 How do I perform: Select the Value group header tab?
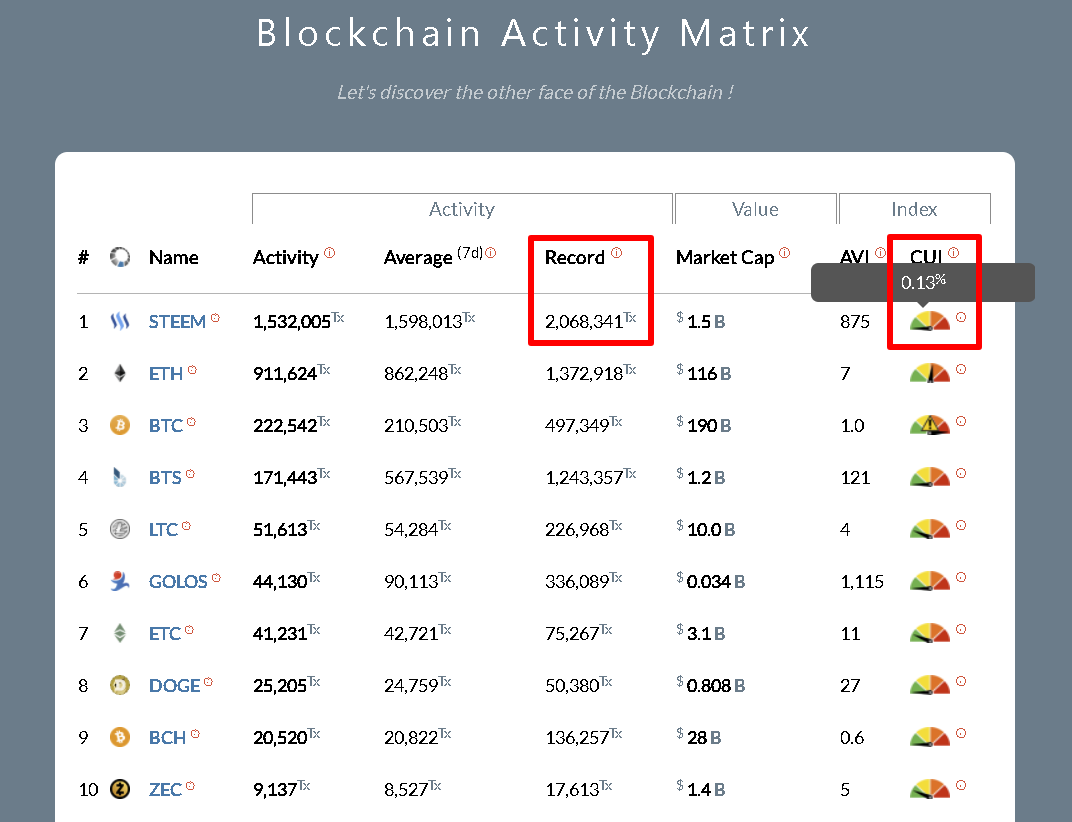[755, 209]
